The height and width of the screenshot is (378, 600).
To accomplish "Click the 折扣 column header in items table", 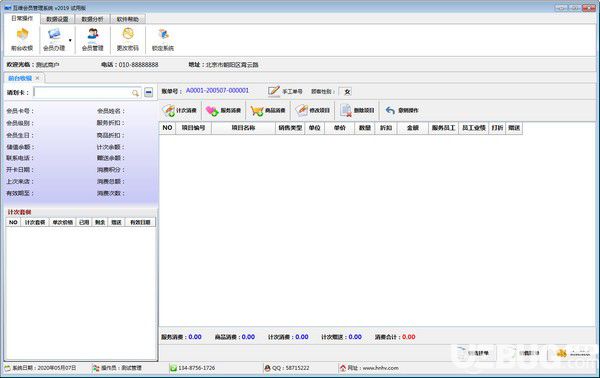I will pyautogui.click(x=386, y=128).
